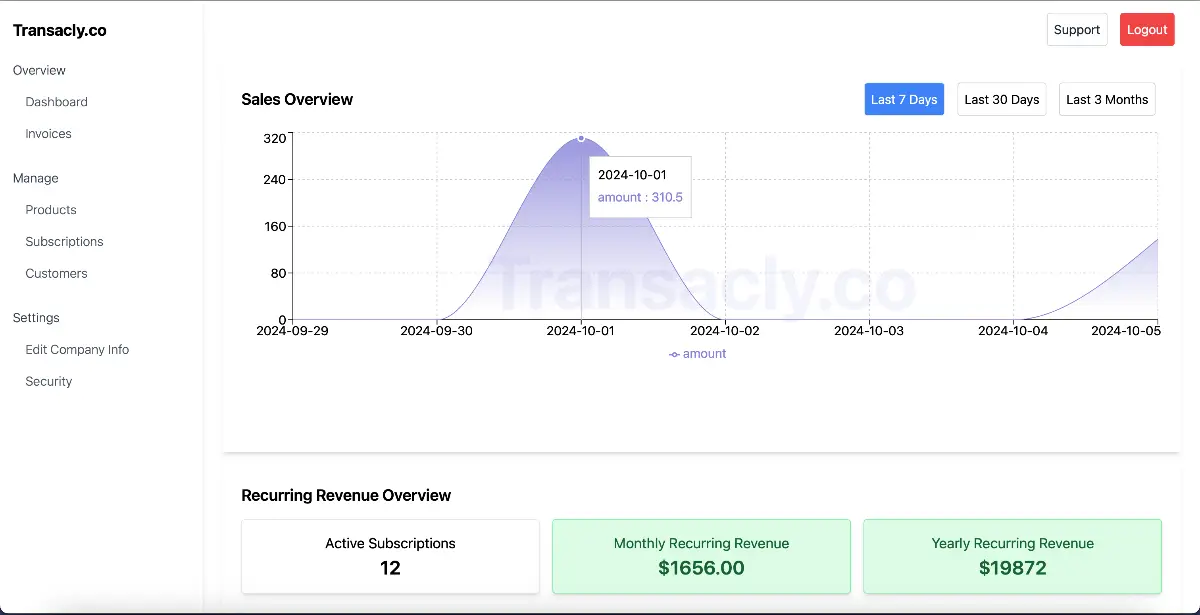
Task: Switch chart to Last 3 Months
Action: (1106, 99)
